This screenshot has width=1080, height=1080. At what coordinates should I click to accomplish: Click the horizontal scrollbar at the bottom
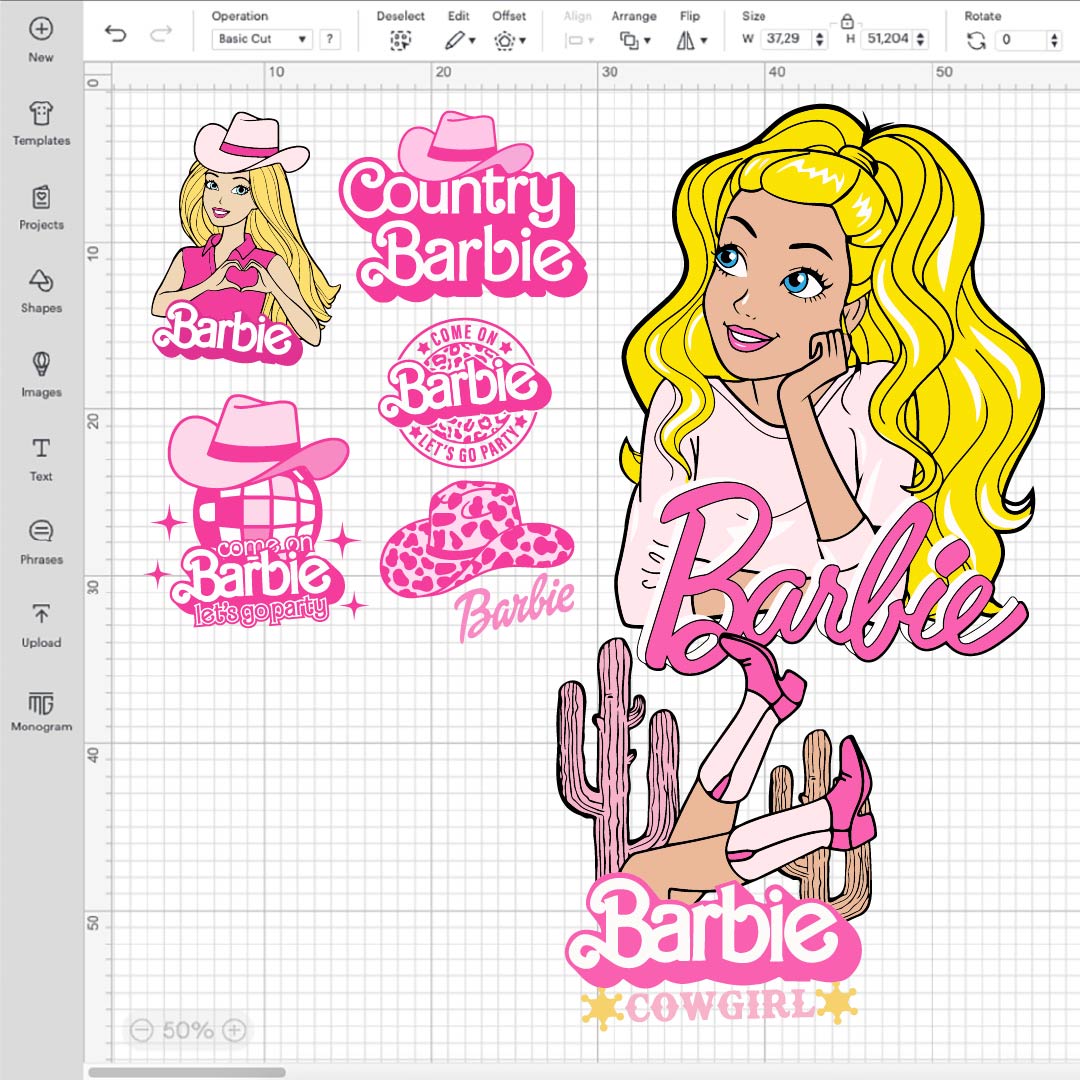(186, 1072)
